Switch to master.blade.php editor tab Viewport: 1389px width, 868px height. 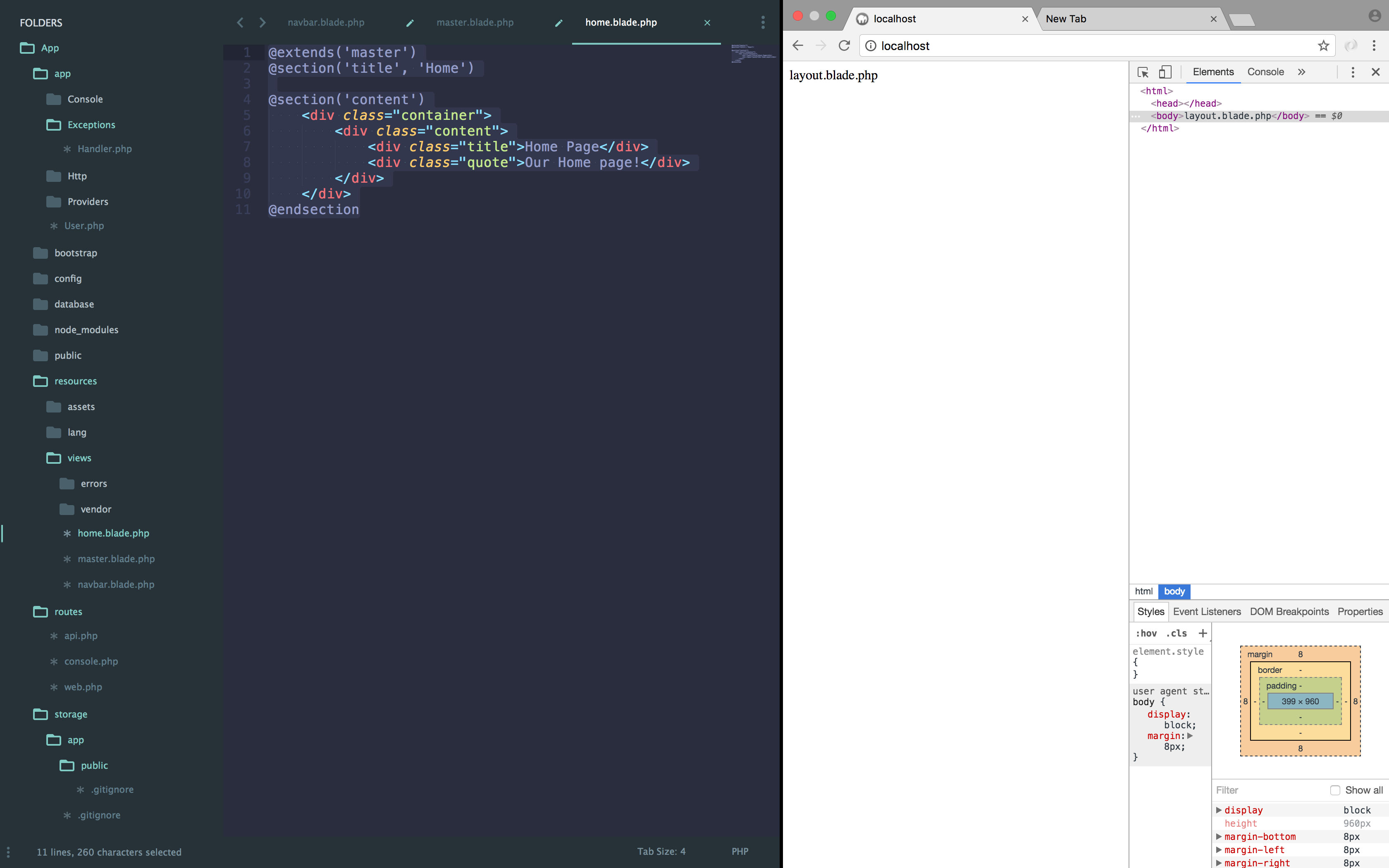(x=475, y=22)
